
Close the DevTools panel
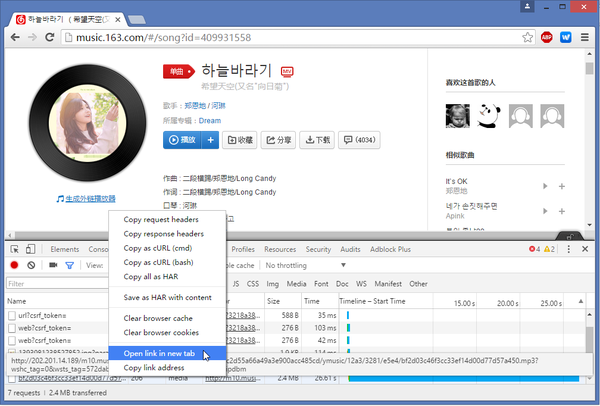click(x=585, y=249)
